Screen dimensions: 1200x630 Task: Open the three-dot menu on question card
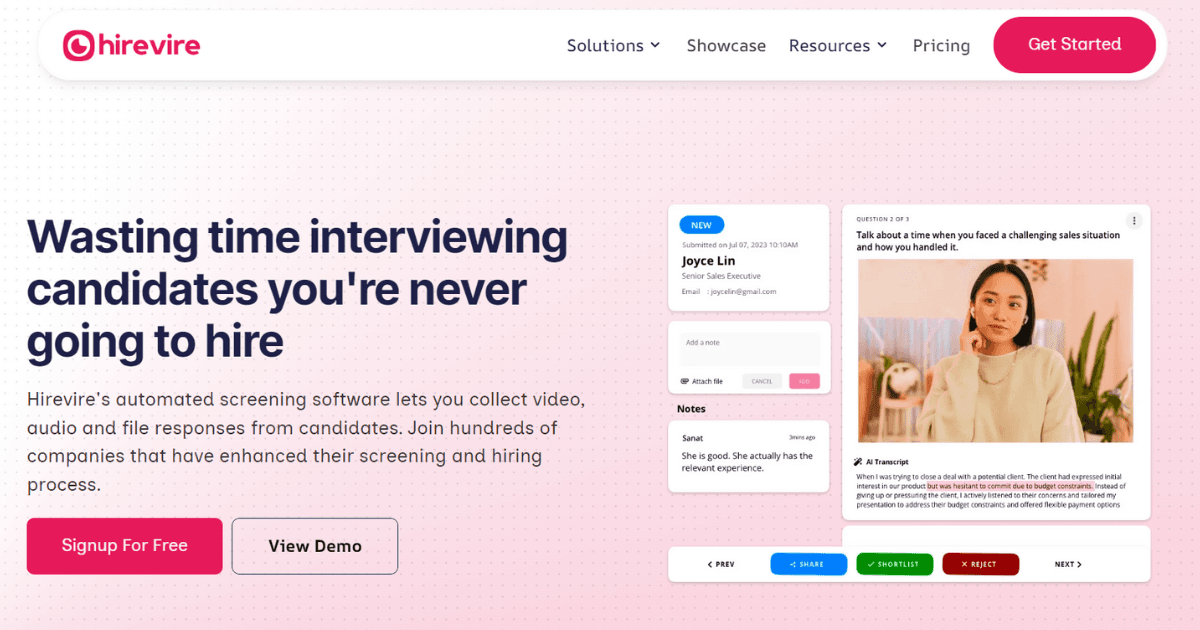pyautogui.click(x=1133, y=220)
